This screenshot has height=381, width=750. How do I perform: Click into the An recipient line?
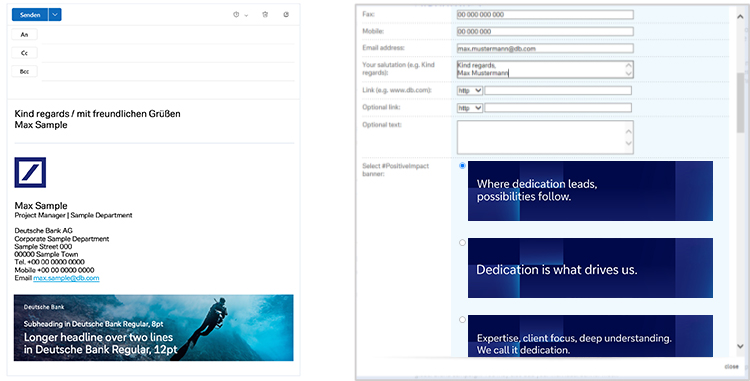pyautogui.click(x=167, y=35)
